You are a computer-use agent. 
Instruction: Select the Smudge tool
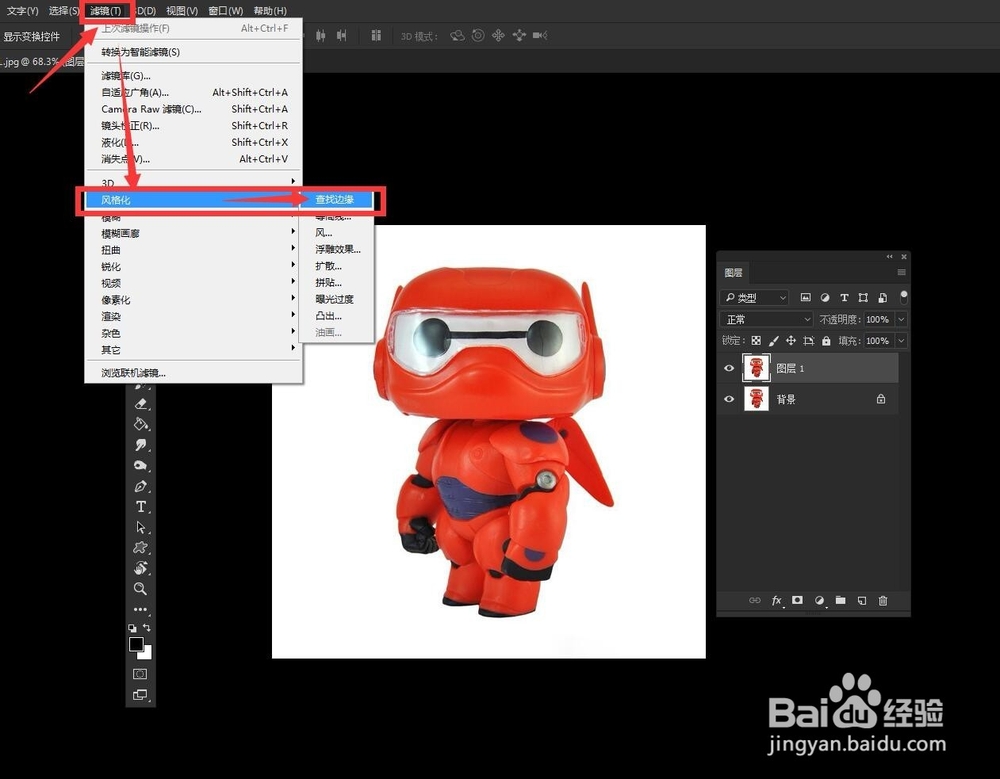pos(141,445)
